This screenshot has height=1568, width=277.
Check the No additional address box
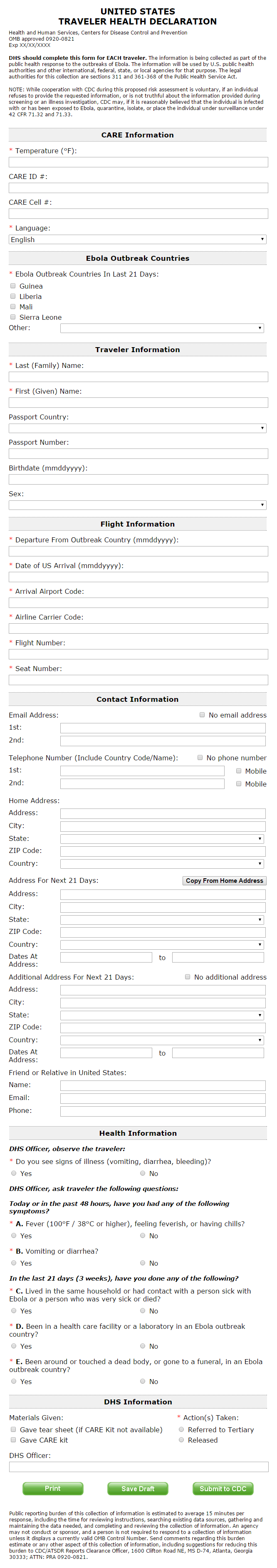187,976
